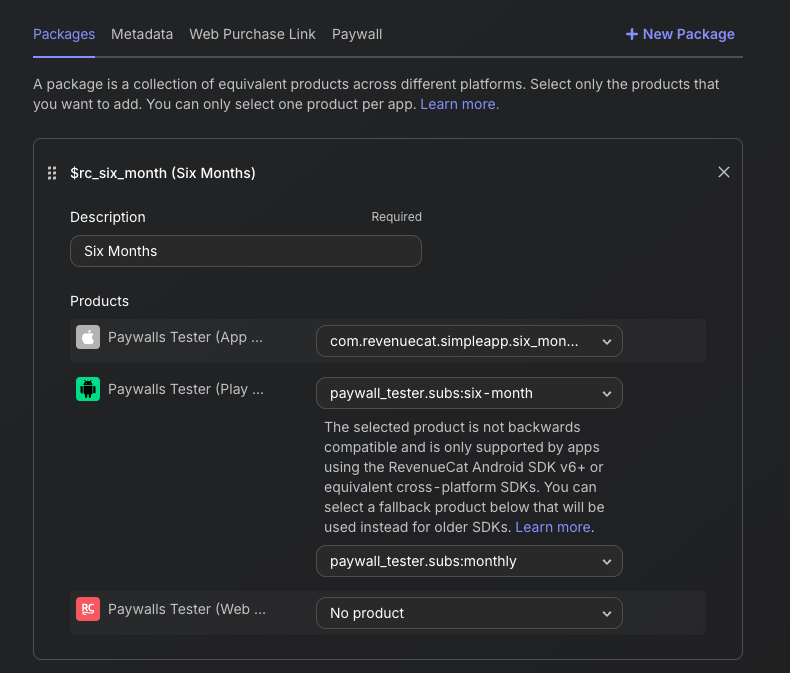Open the Web Purchase Link tab
Image resolution: width=790 pixels, height=673 pixels.
point(252,34)
